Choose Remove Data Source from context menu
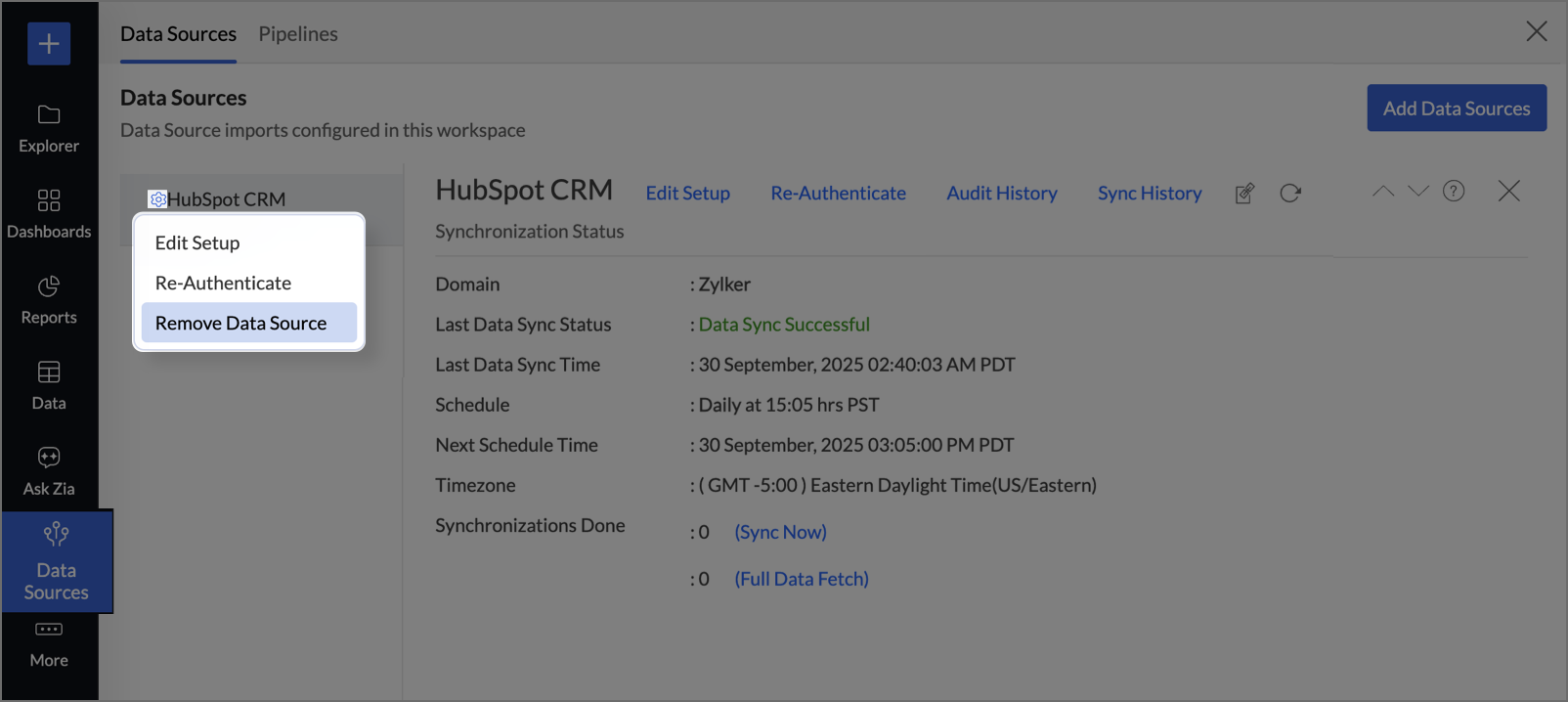The image size is (1568, 702). point(240,324)
